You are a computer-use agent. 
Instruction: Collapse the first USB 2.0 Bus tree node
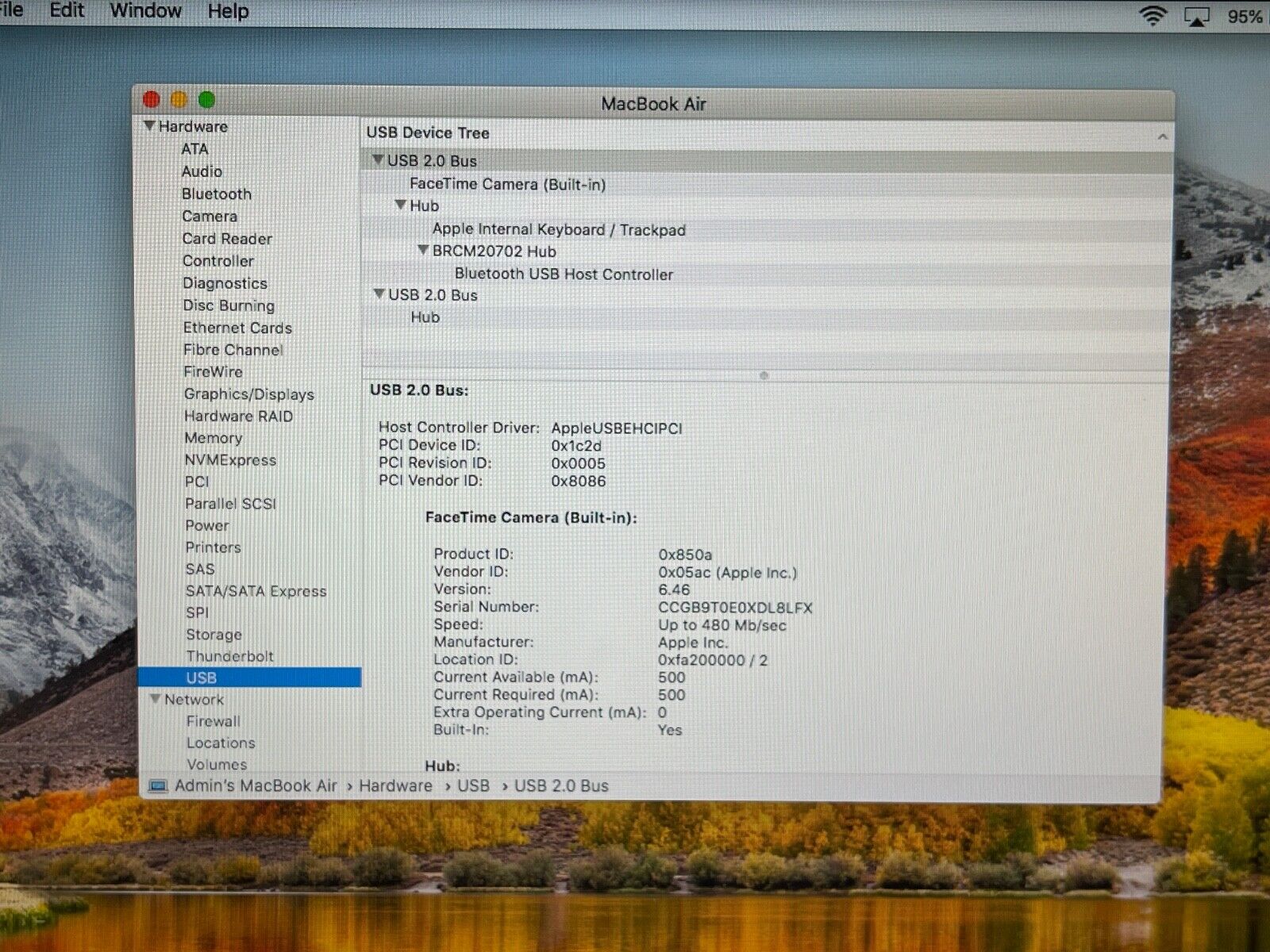coord(378,159)
